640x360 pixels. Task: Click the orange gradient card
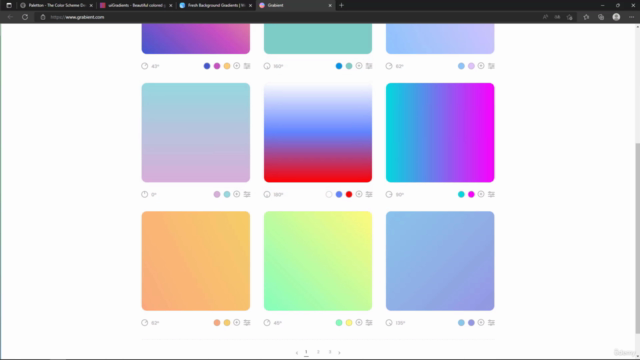(196, 261)
